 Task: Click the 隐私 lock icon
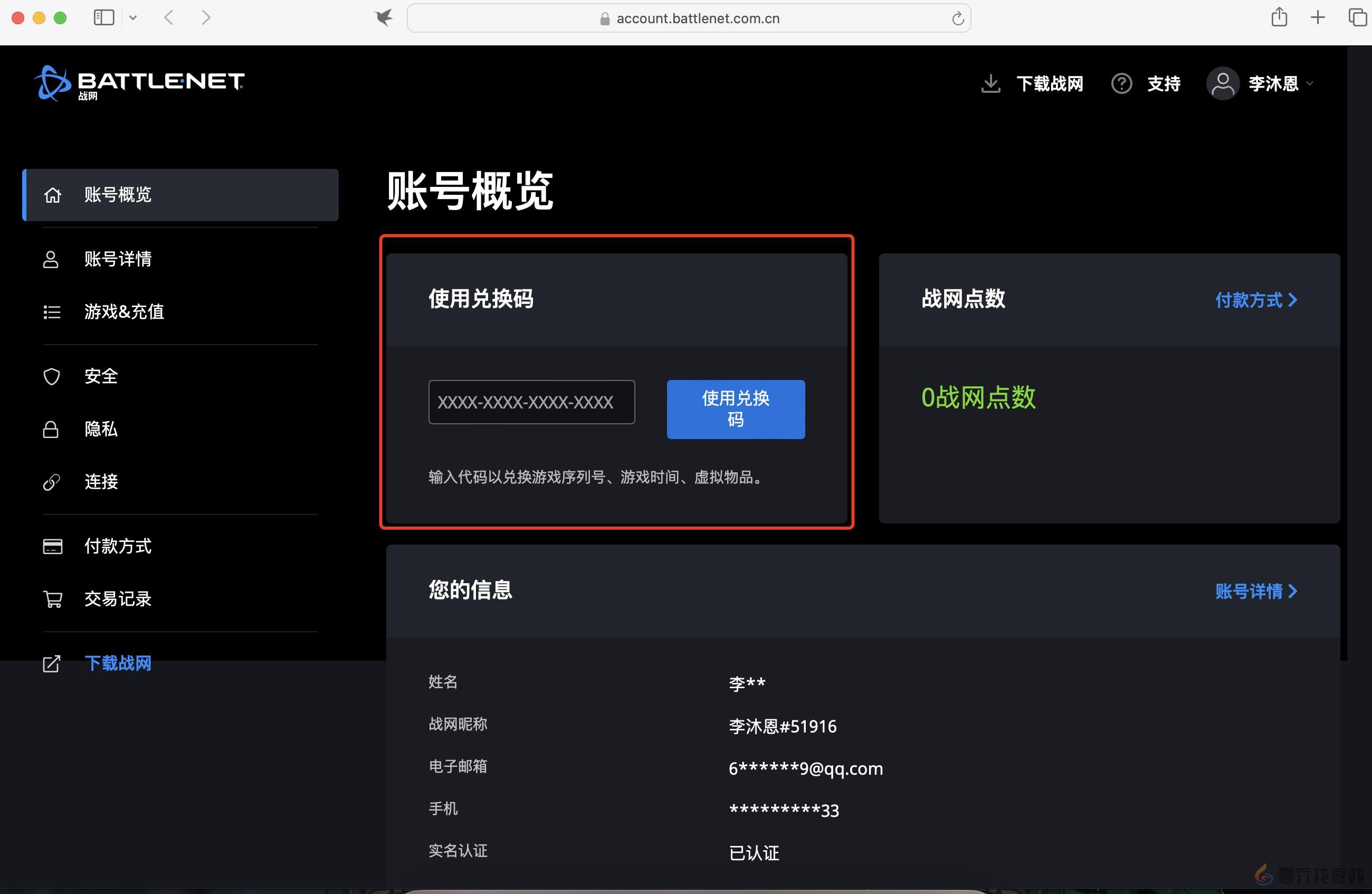[51, 429]
